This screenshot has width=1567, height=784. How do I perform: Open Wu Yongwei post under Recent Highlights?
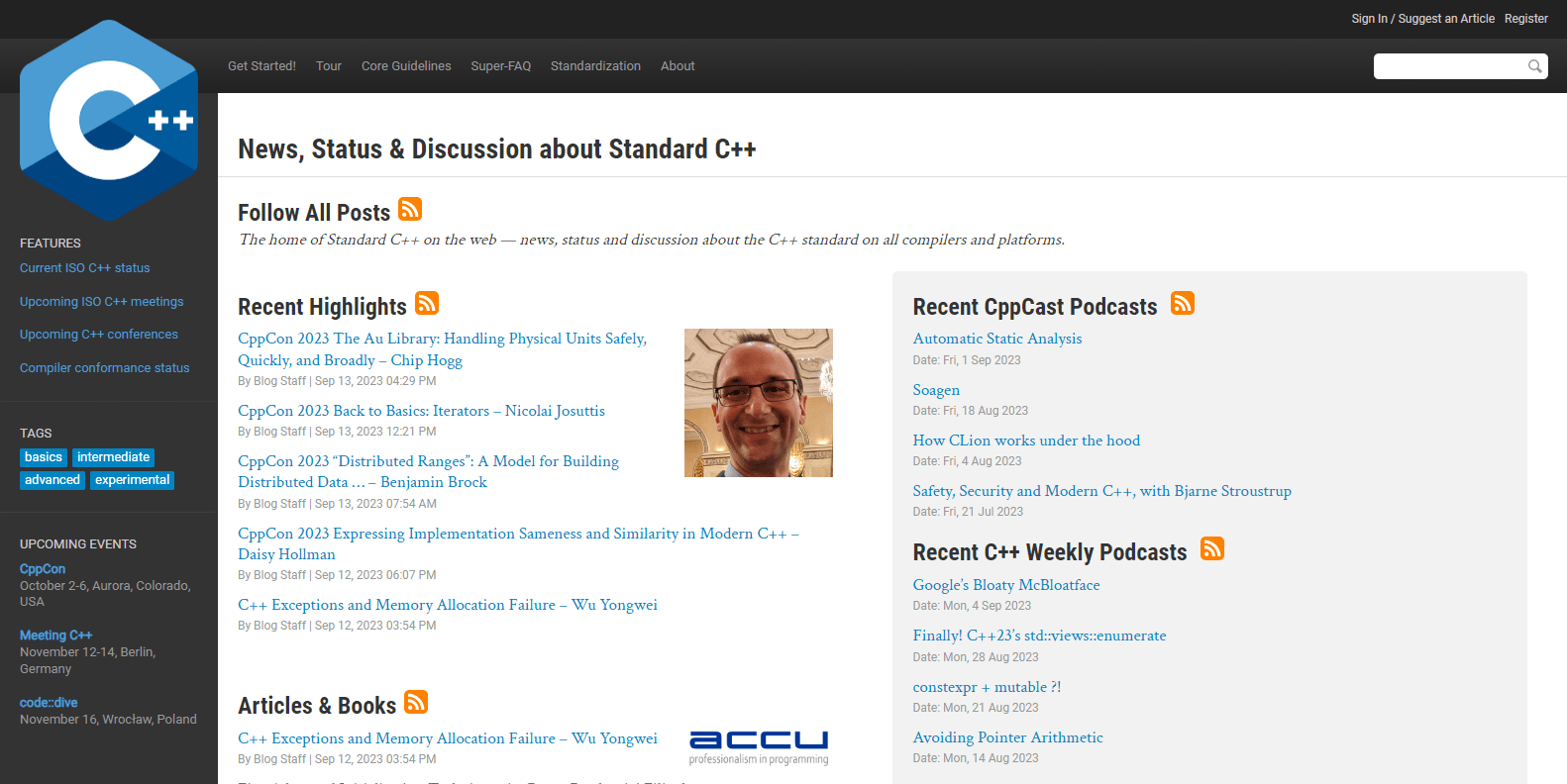448,605
